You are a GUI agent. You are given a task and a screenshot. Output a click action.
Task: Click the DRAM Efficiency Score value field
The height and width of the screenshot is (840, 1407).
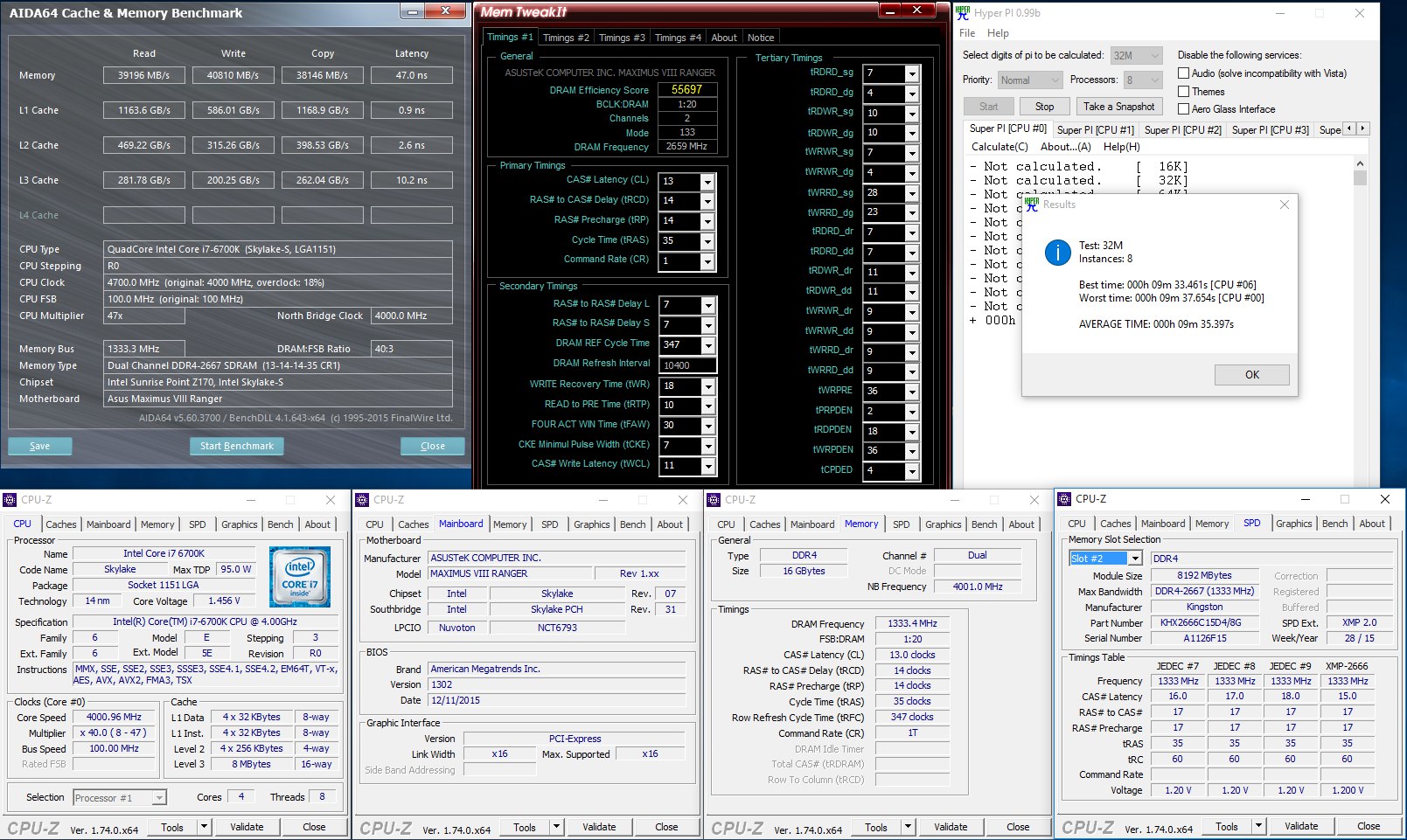coord(687,89)
